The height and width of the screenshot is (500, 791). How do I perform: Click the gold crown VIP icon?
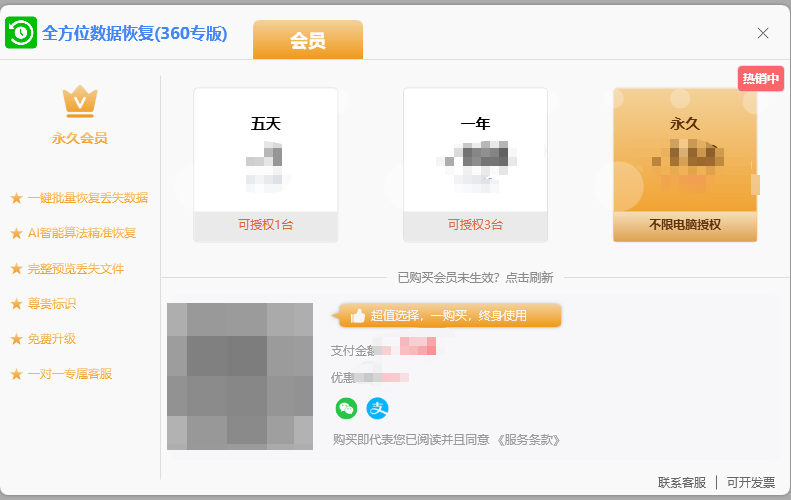[80, 101]
